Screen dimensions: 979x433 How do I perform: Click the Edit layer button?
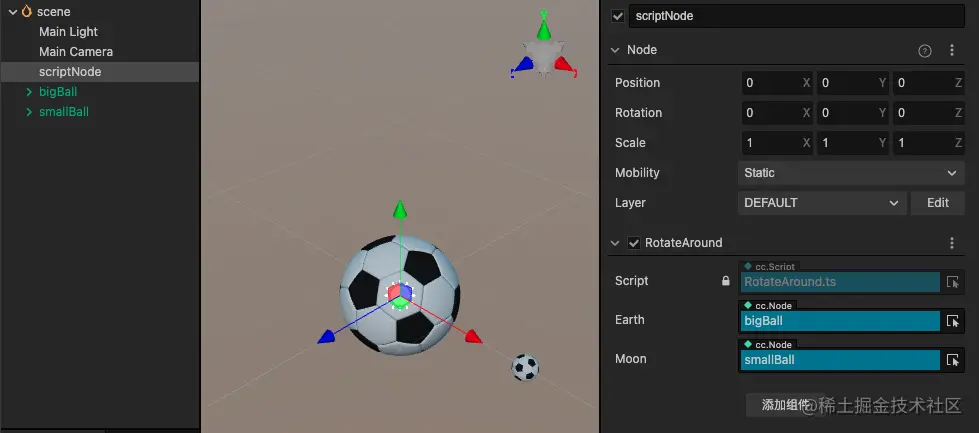coord(938,203)
